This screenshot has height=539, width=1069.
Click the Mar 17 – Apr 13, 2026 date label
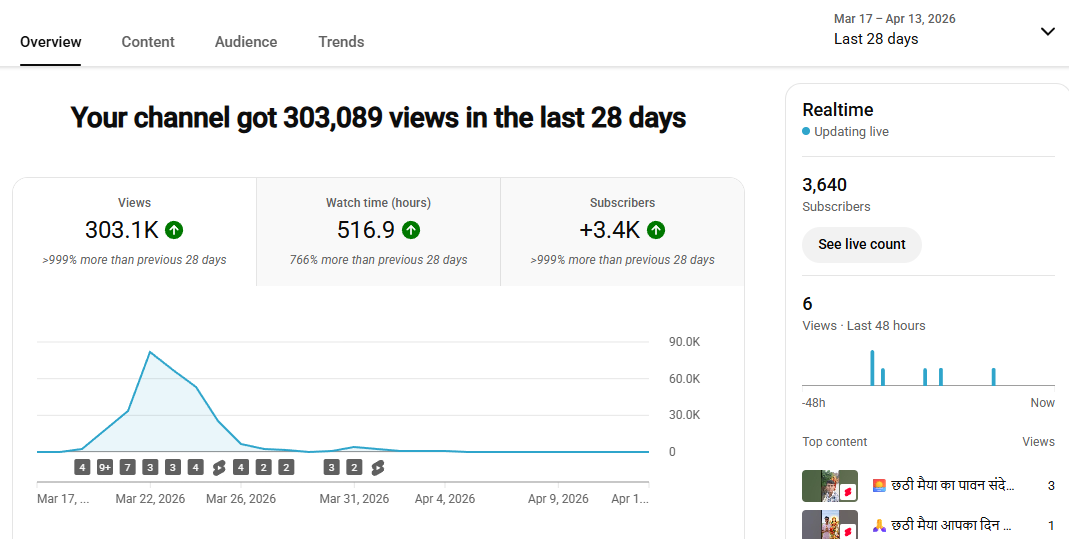pos(894,18)
